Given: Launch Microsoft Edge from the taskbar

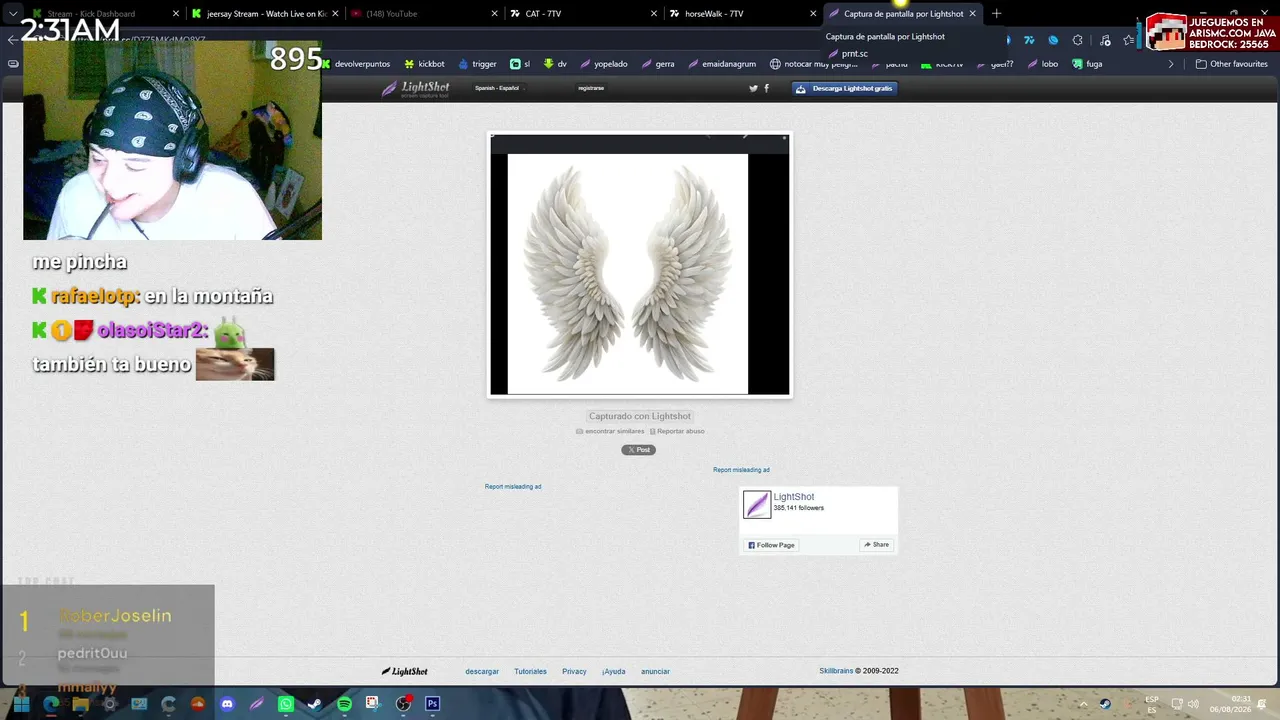Looking at the screenshot, I should pos(51,704).
